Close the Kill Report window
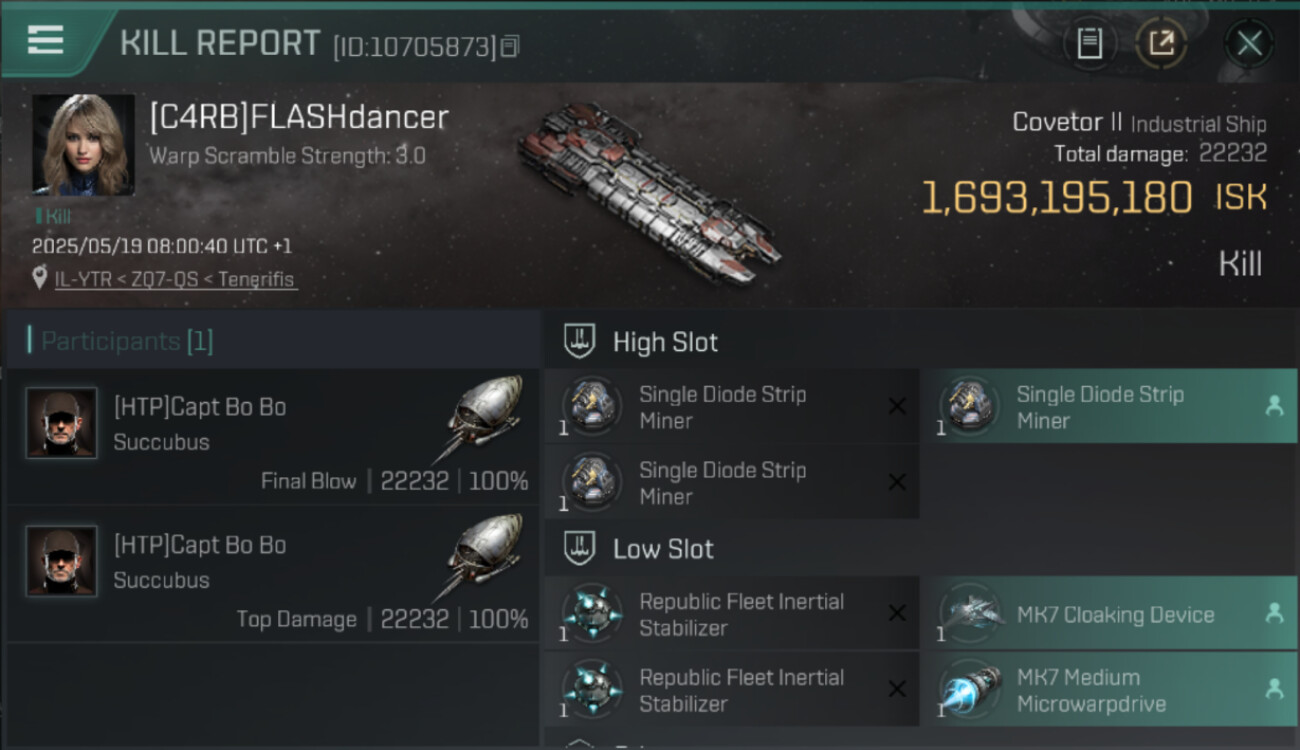1300x750 pixels. pyautogui.click(x=1249, y=43)
